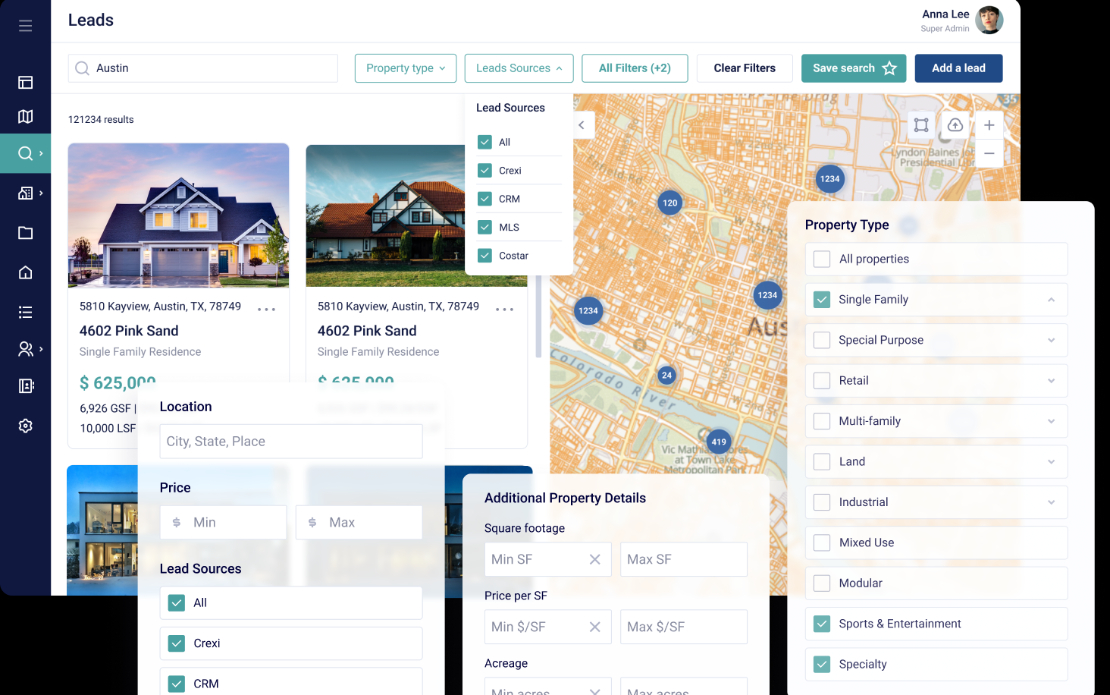1110x695 pixels.
Task: Open the users icon in sidebar
Action: pyautogui.click(x=25, y=349)
